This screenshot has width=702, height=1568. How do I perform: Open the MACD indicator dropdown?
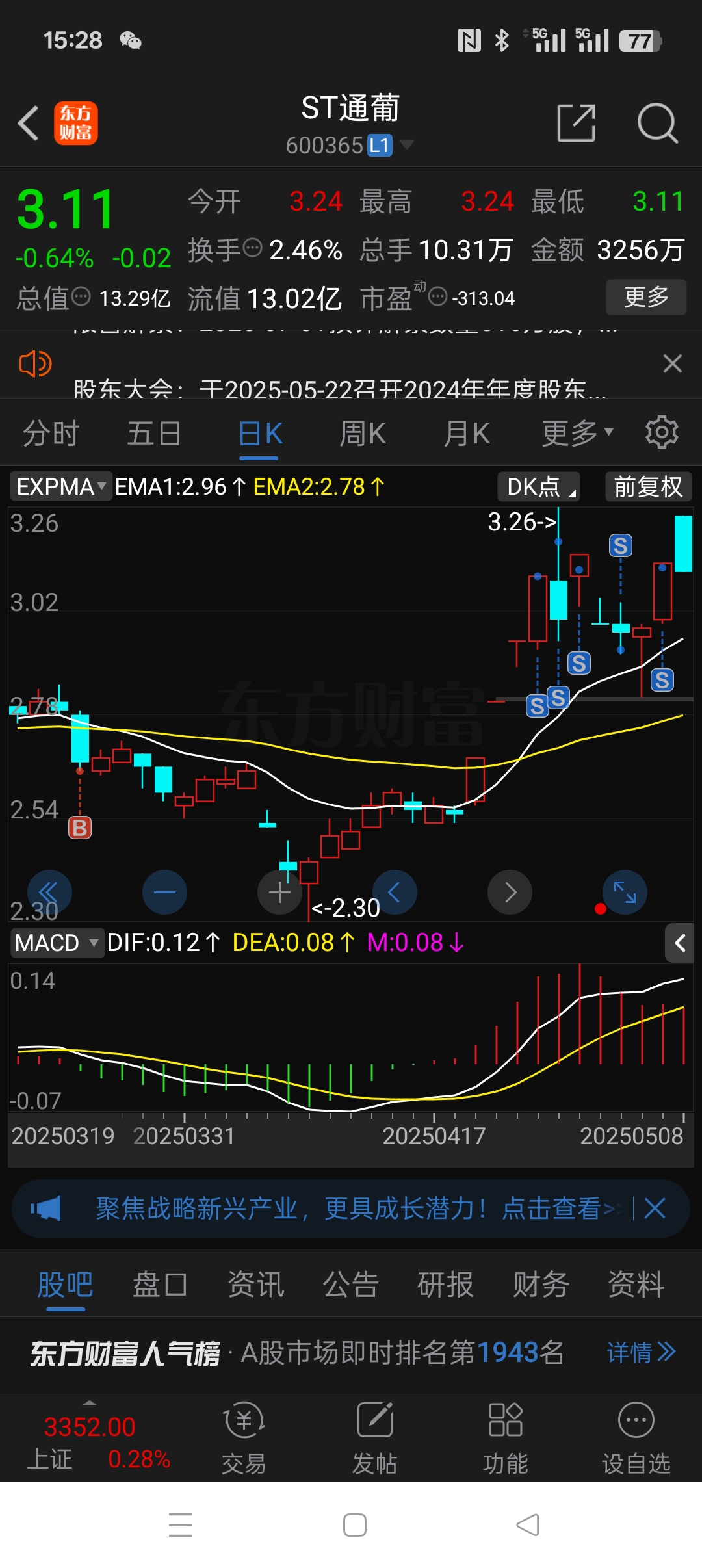click(x=57, y=943)
